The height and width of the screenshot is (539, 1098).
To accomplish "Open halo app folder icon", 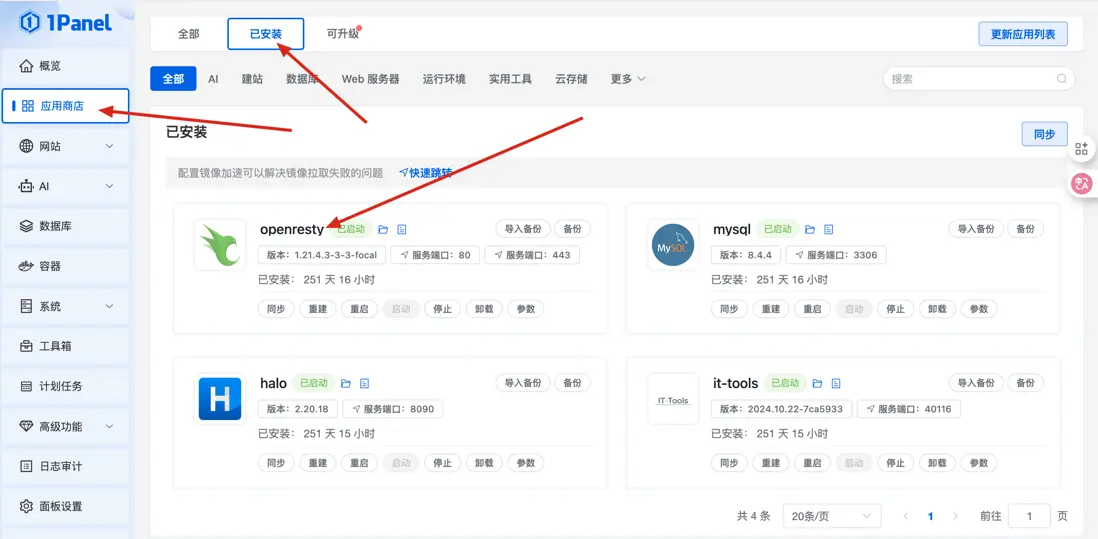I will coord(345,383).
